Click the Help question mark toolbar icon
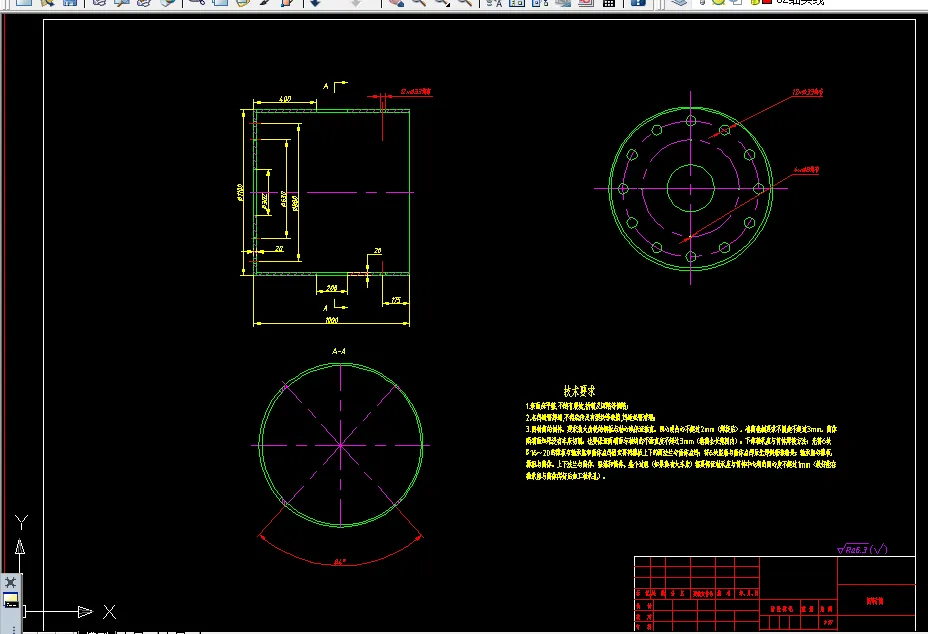Image resolution: width=928 pixels, height=634 pixels. (x=638, y=2)
